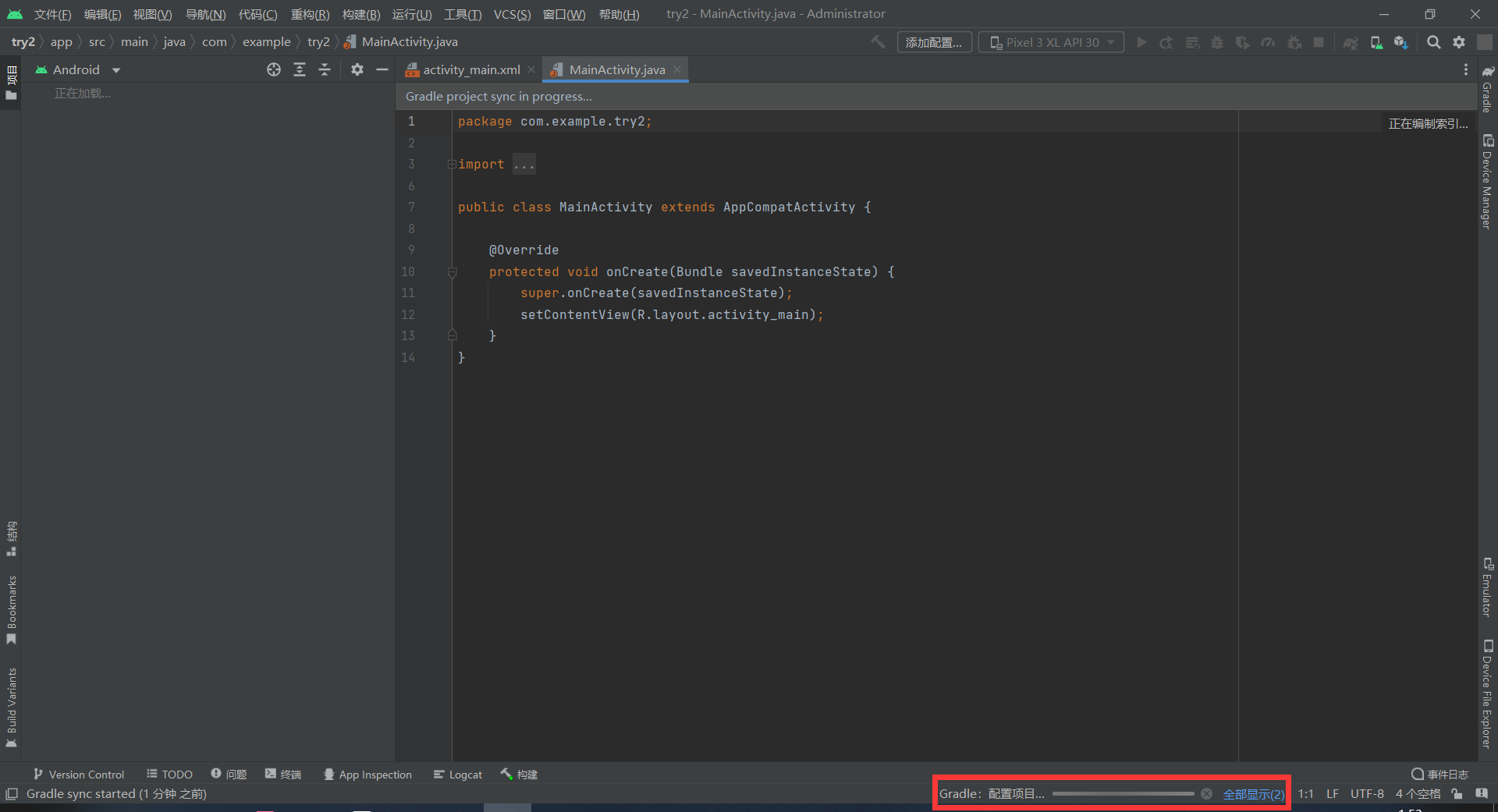Click the IDE error notification icon
The width and height of the screenshot is (1498, 812).
point(1482,793)
